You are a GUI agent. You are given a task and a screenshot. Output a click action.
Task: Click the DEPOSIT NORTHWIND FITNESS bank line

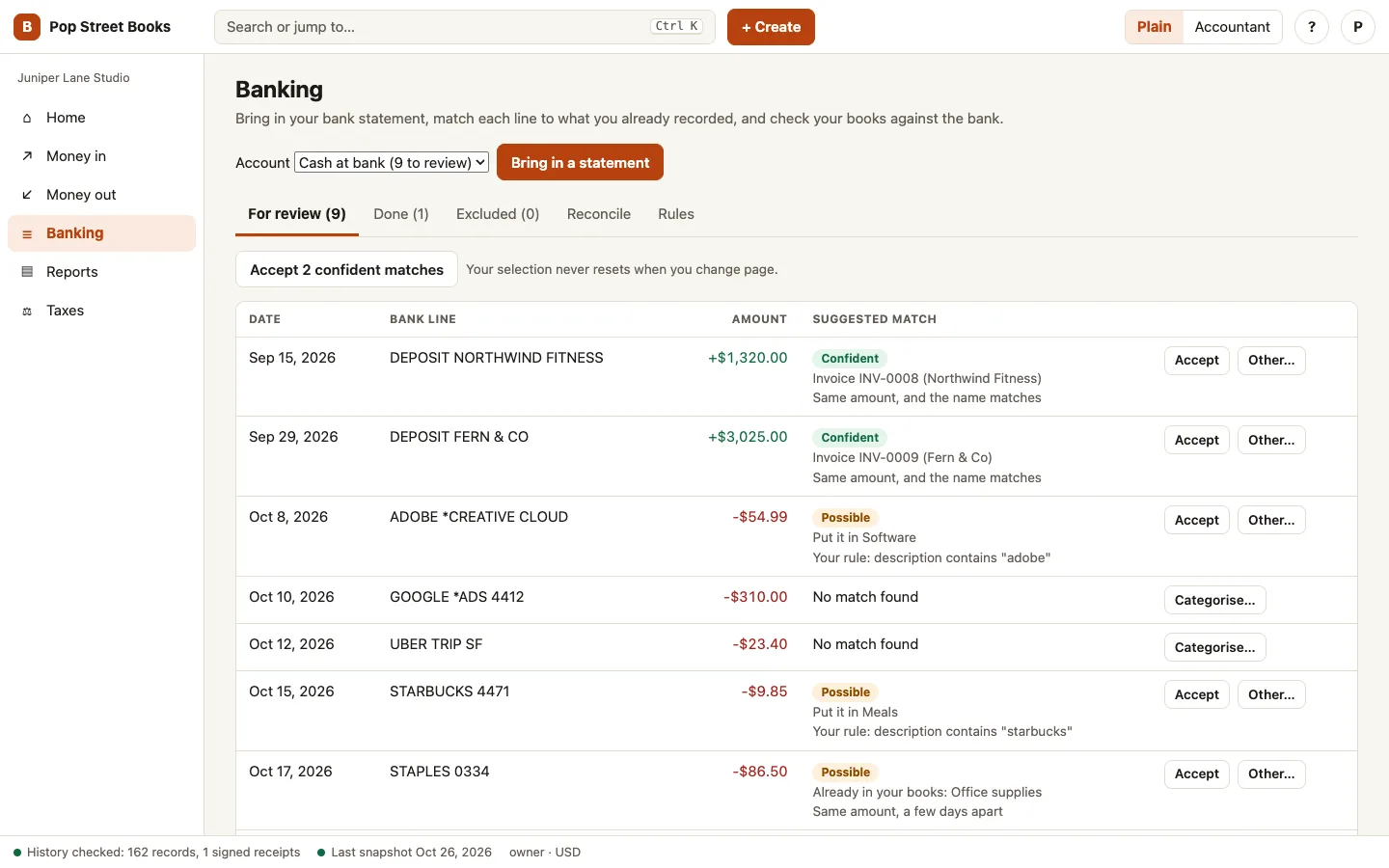pos(496,358)
